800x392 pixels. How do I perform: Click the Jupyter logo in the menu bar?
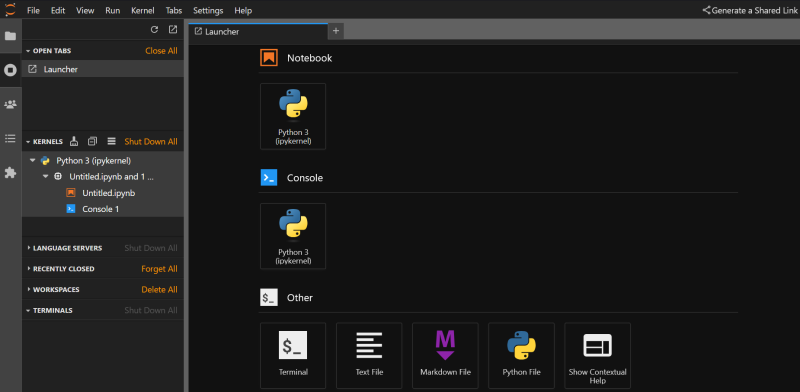[10, 9]
